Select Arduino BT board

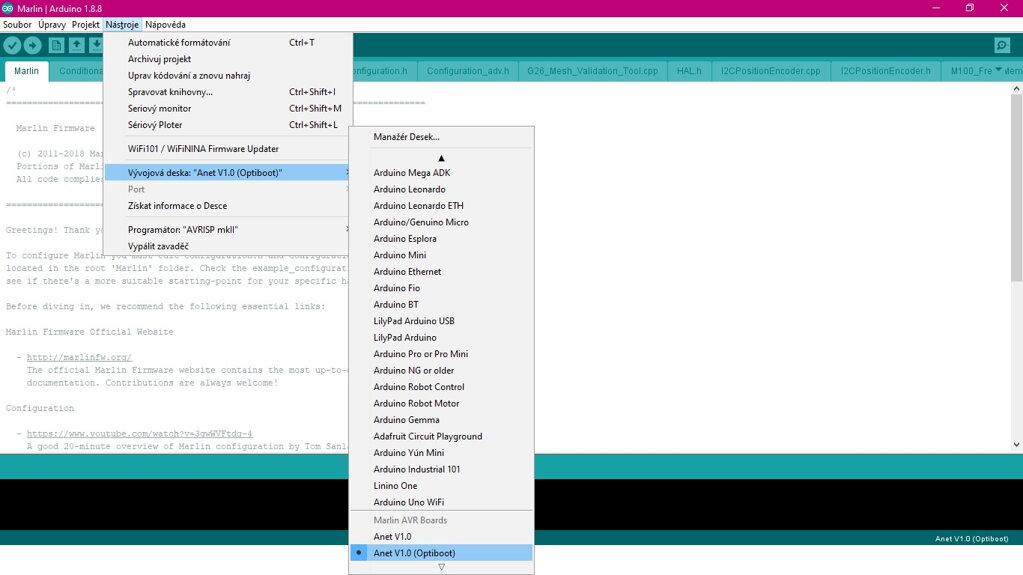pyautogui.click(x=441, y=305)
